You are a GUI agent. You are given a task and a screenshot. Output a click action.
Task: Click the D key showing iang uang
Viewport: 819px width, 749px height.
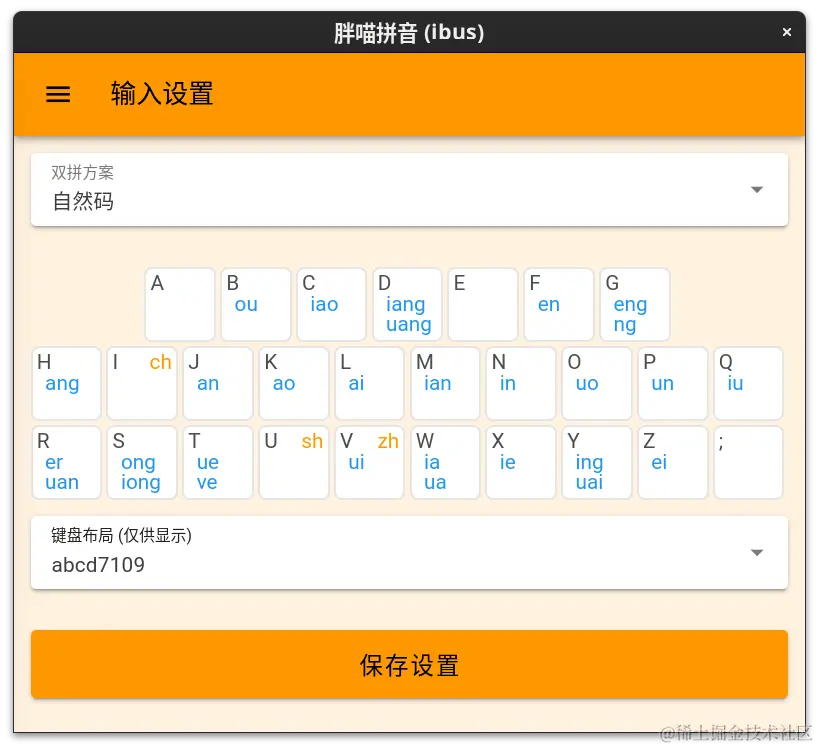coord(407,304)
